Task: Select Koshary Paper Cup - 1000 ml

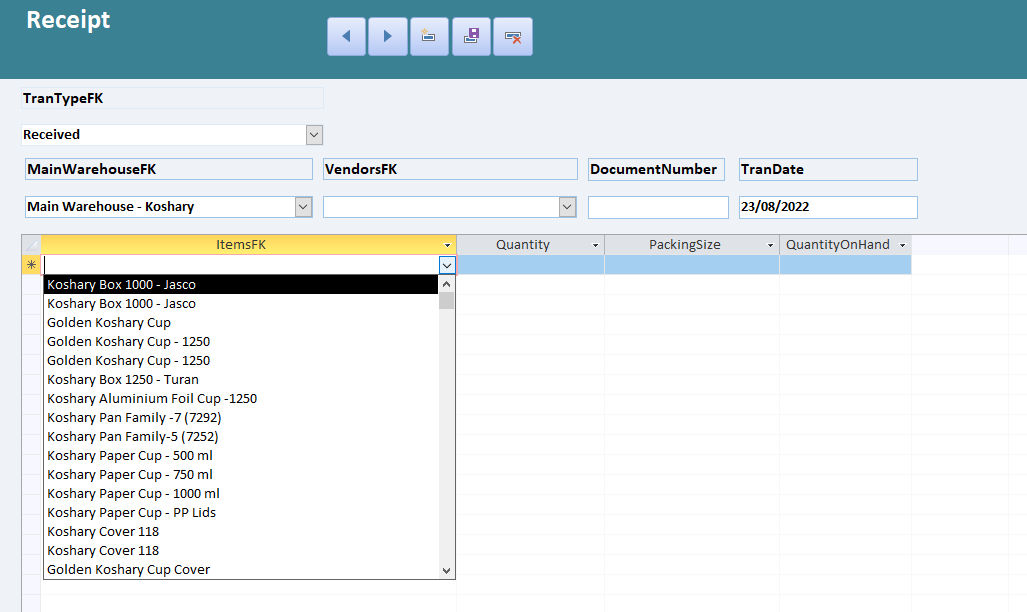Action: (x=241, y=493)
